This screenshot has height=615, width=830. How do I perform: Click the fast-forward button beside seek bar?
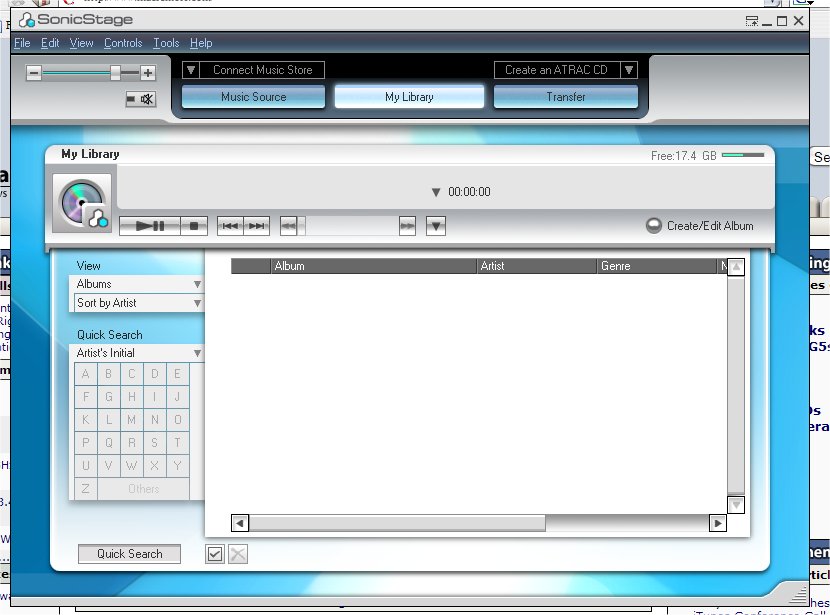407,226
